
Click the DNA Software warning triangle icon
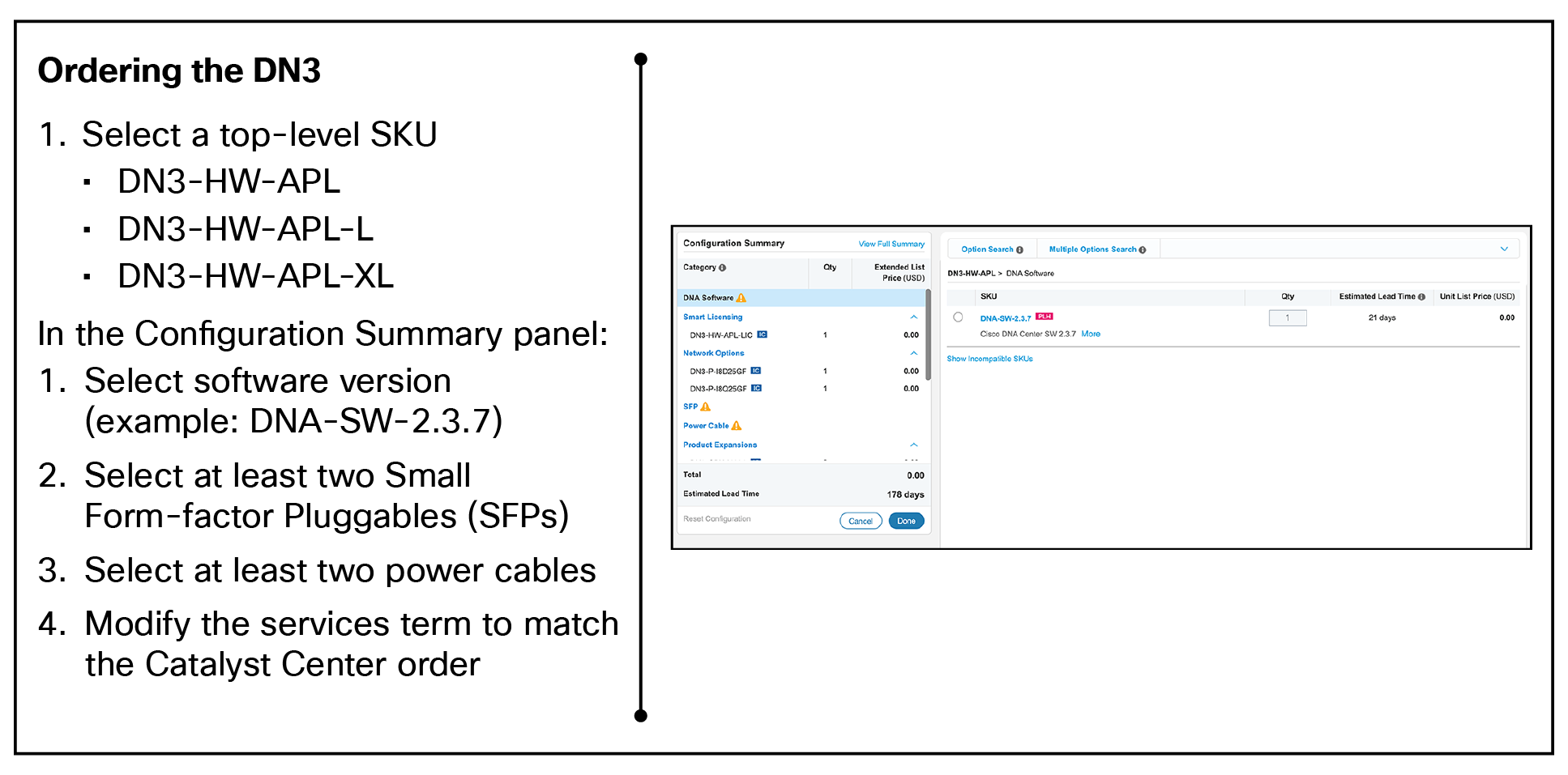coord(741,298)
